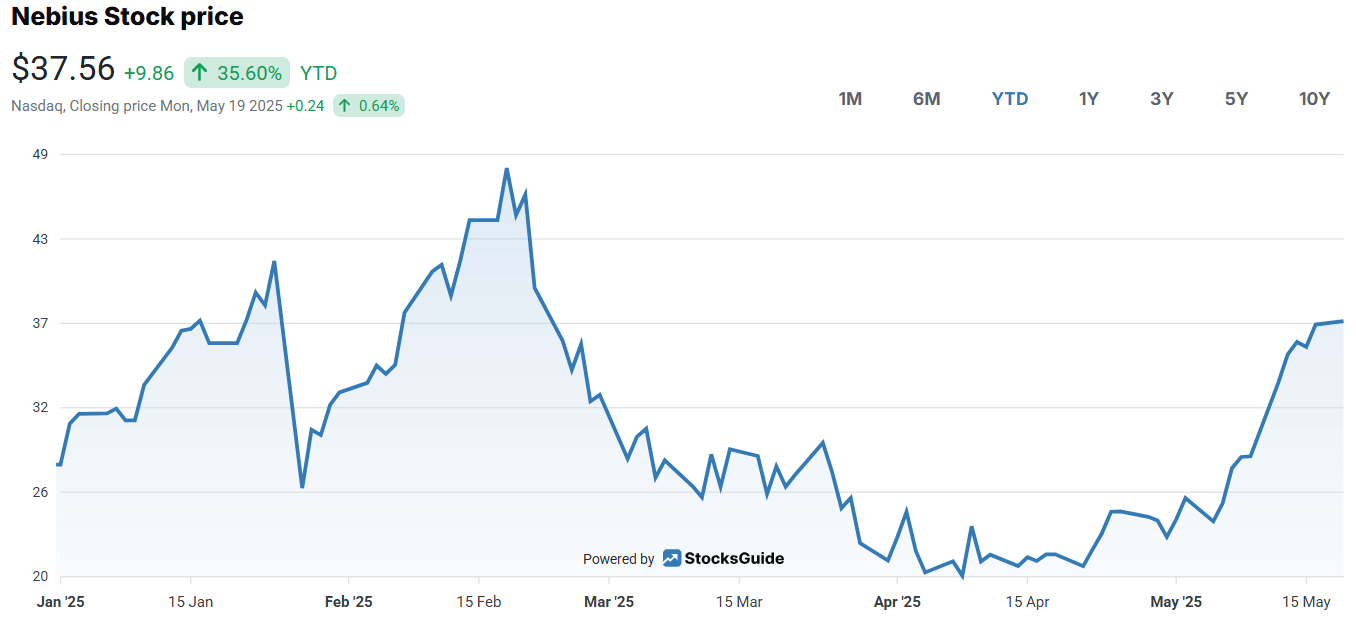Viewport: 1356px width, 619px height.
Task: Select the 3Y chart period
Action: tap(1162, 99)
